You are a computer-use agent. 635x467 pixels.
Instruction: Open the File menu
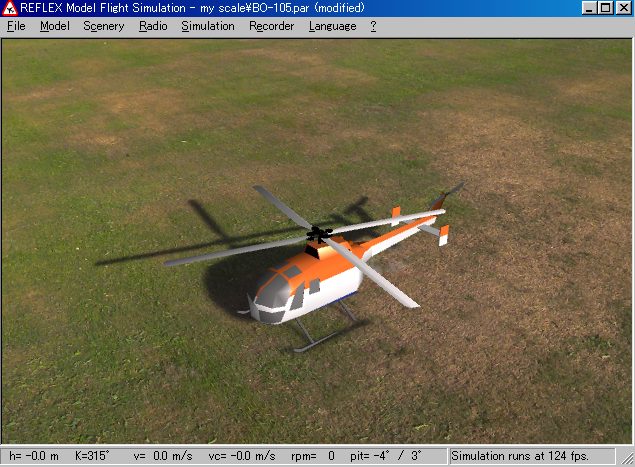(x=16, y=26)
